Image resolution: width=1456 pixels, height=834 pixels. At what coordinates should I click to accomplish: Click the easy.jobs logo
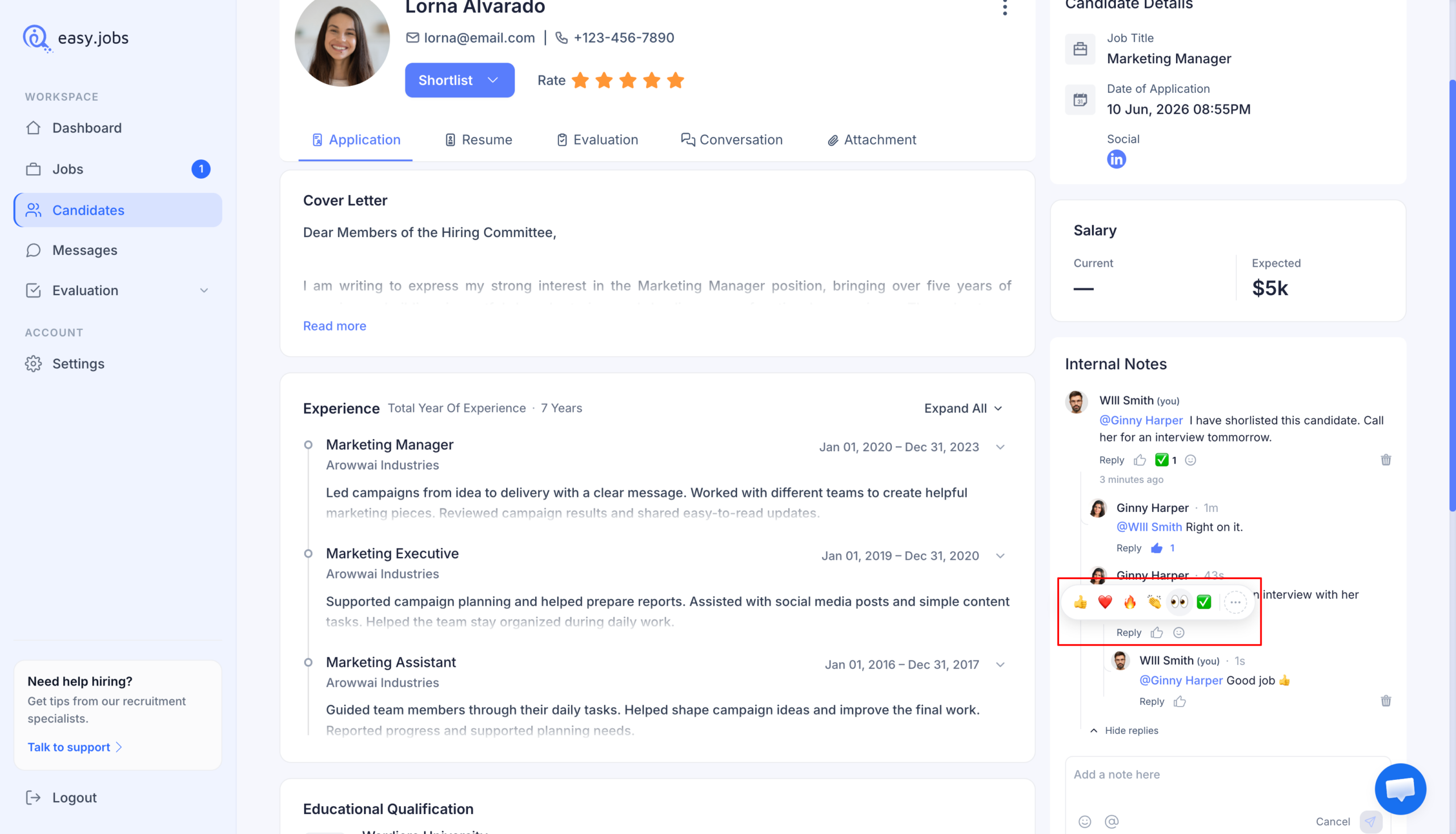click(x=76, y=38)
